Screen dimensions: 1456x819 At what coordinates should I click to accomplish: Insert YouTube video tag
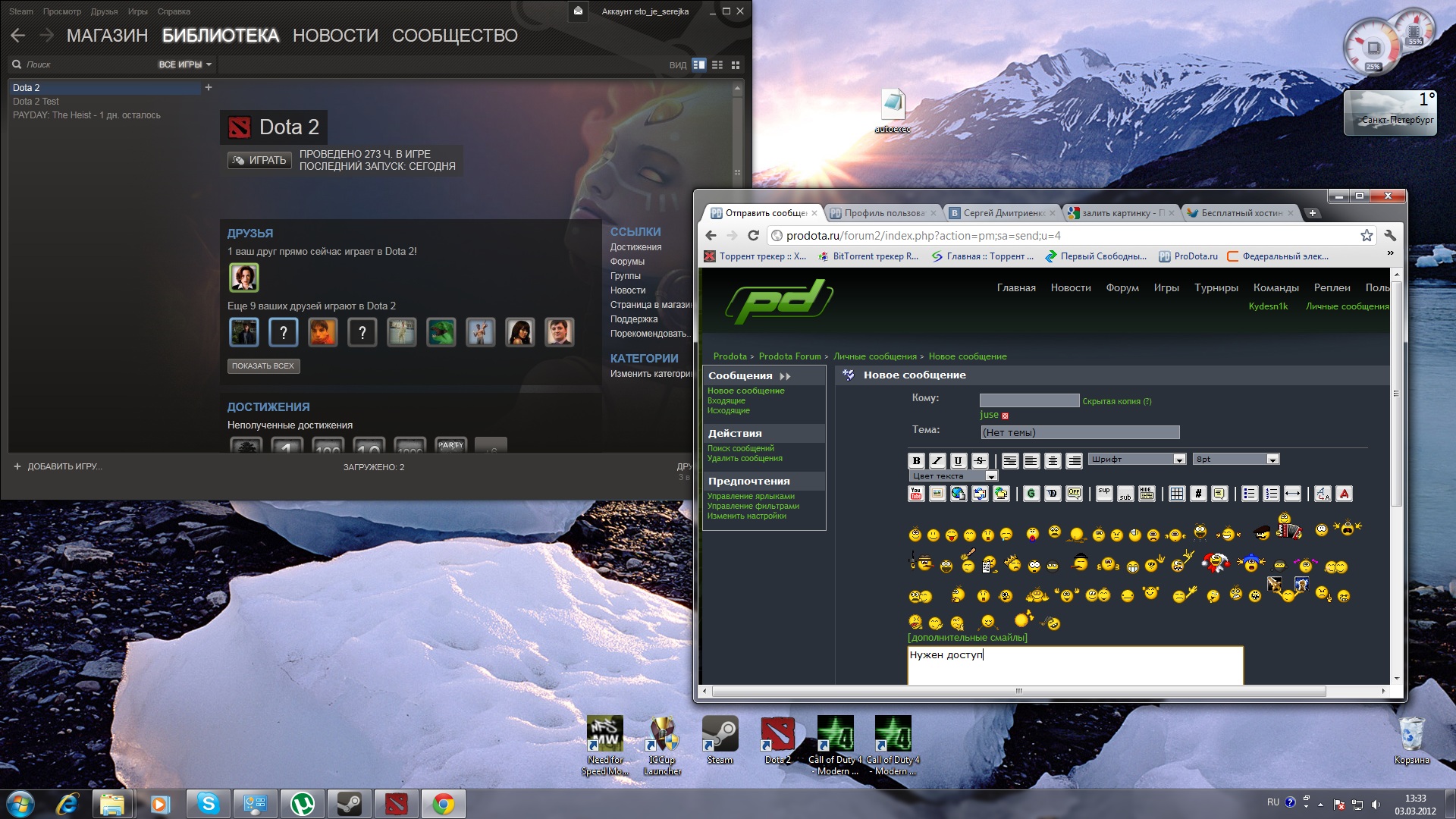click(916, 494)
